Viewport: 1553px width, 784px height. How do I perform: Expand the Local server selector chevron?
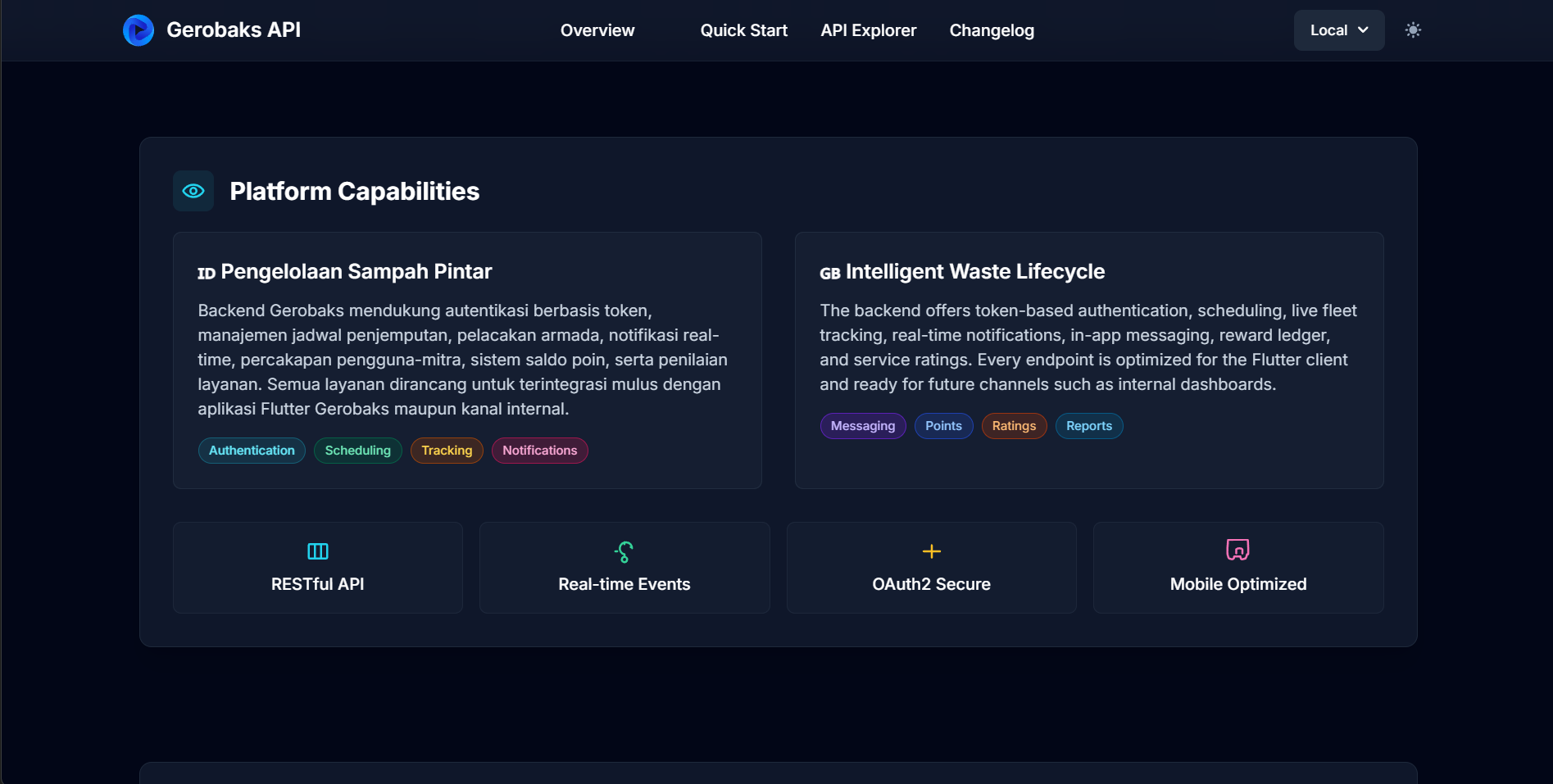pos(1363,30)
